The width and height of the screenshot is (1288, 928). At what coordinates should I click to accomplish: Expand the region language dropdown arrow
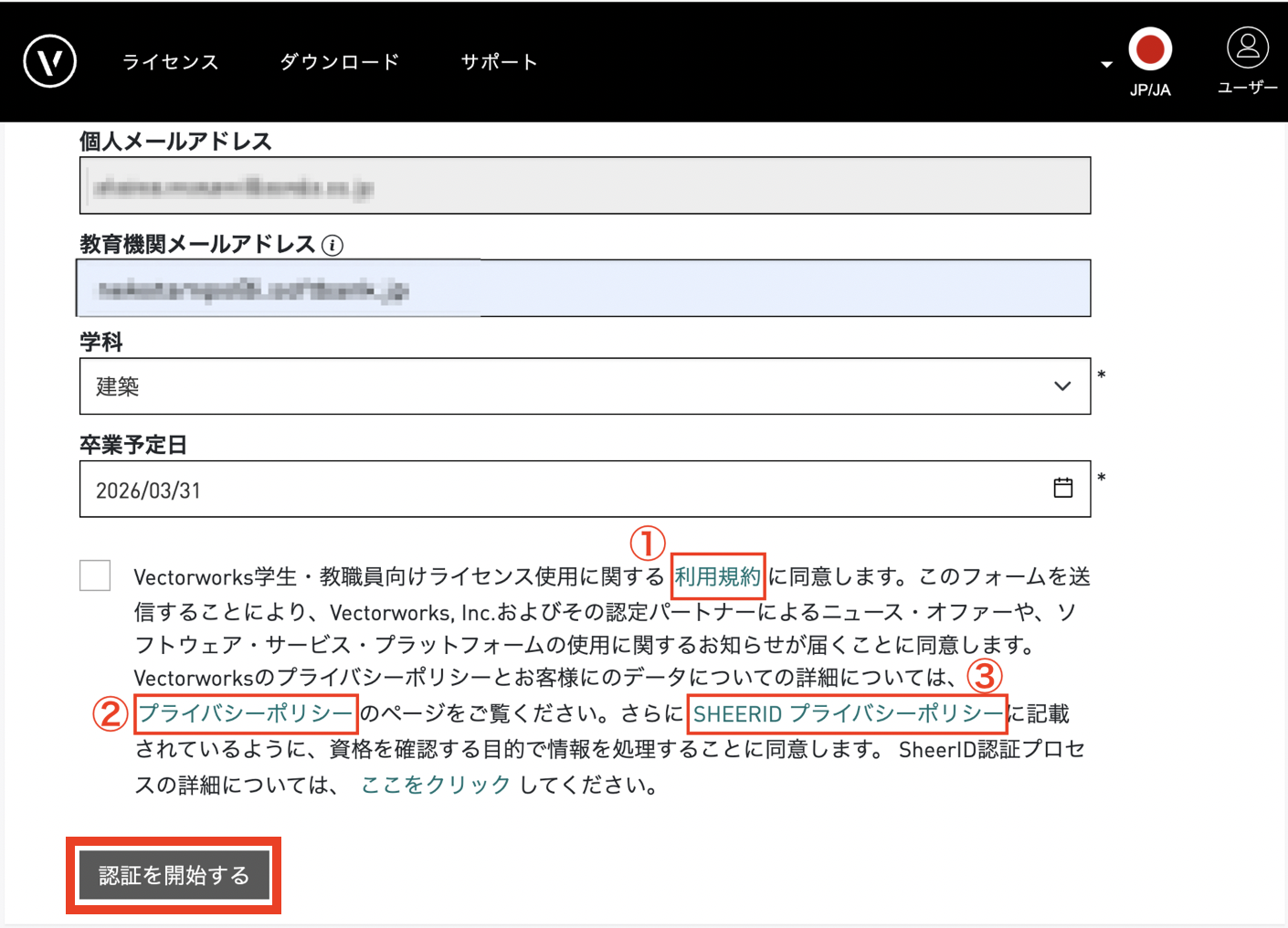coord(1106,65)
